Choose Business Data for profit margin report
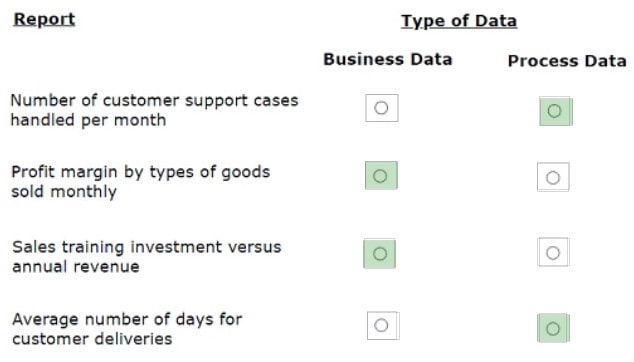This screenshot has width=634, height=362. [381, 176]
